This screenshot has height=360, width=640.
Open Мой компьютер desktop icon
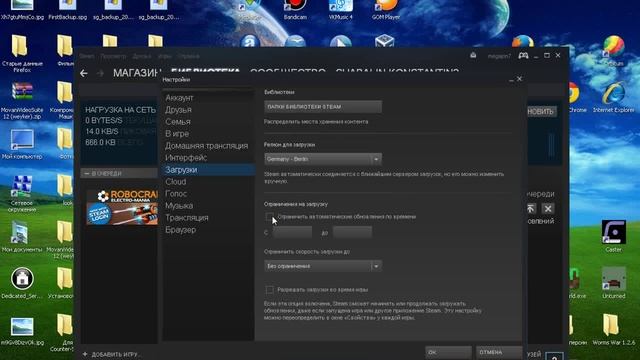click(x=22, y=144)
